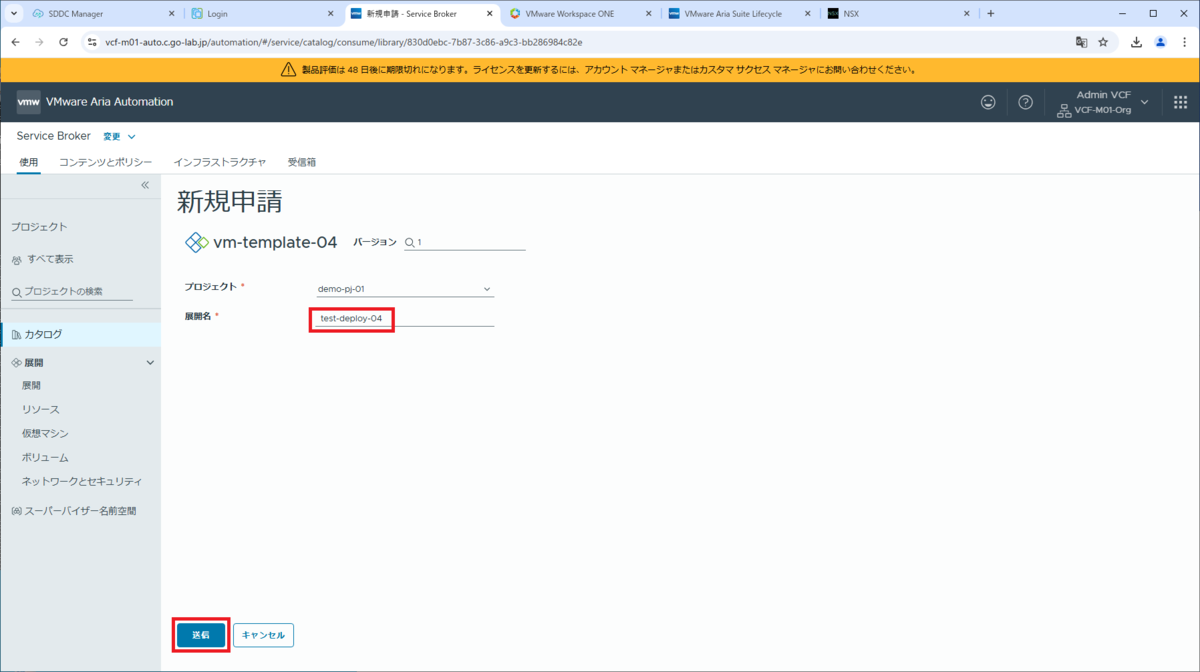1200x672 pixels.
Task: Select すべて表示 in the sidebar
Action: (x=50, y=259)
